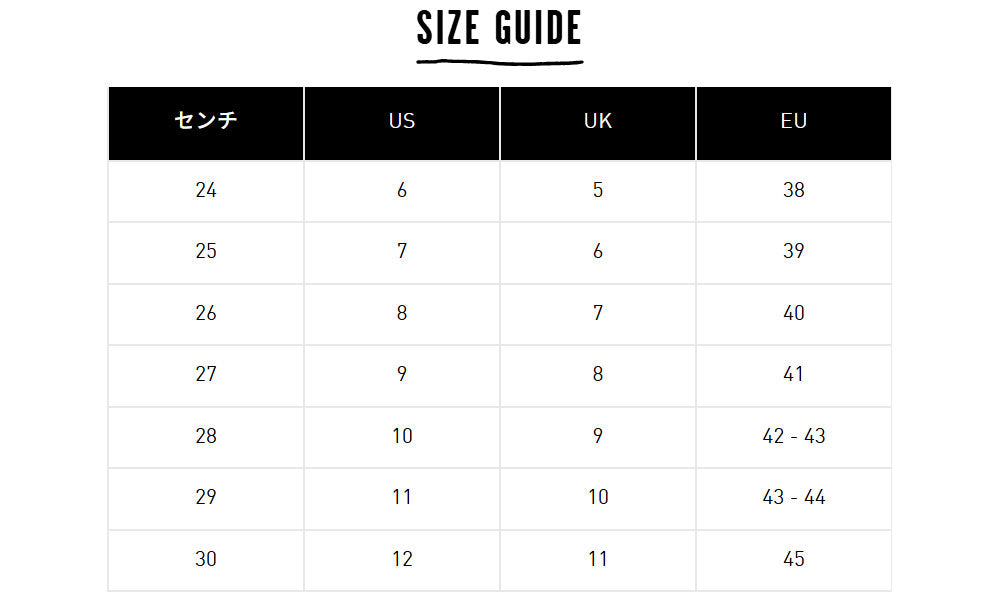Click the EU column header
The width and height of the screenshot is (1000, 600).
[794, 122]
